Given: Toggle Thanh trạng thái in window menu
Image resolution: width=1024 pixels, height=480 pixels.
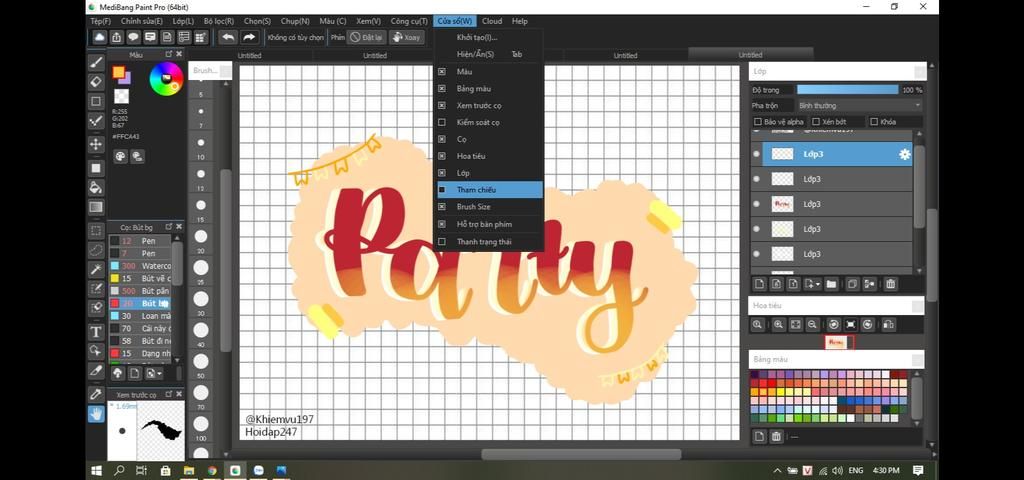Looking at the screenshot, I should 490,242.
